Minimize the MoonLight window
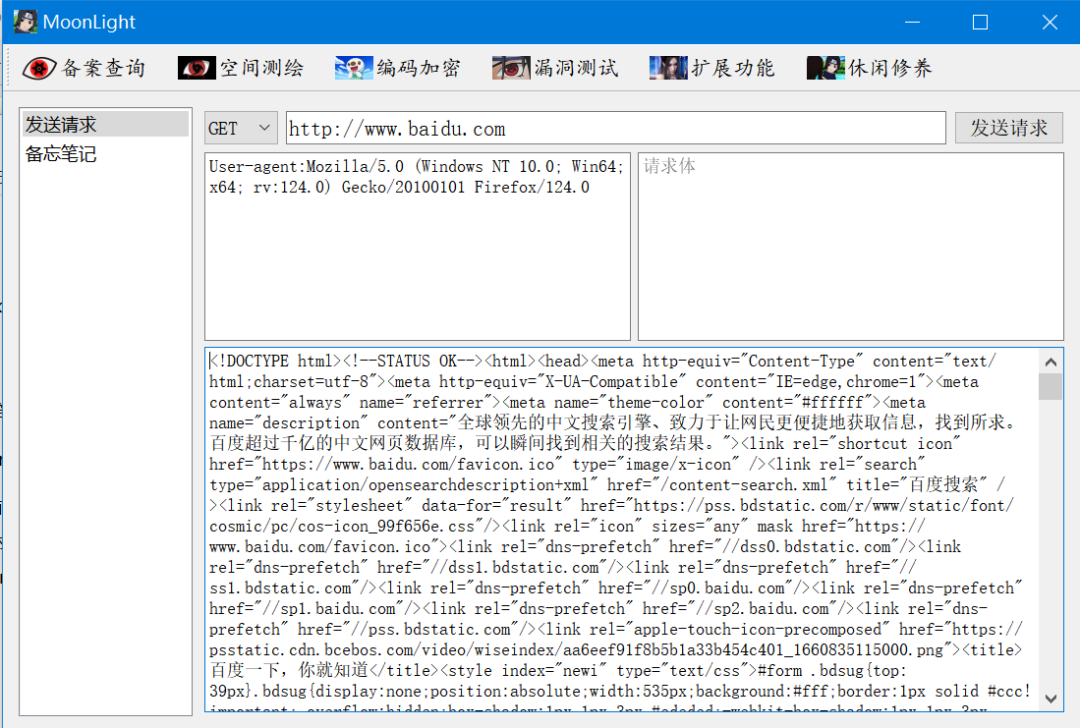The width and height of the screenshot is (1080, 728). click(x=913, y=22)
